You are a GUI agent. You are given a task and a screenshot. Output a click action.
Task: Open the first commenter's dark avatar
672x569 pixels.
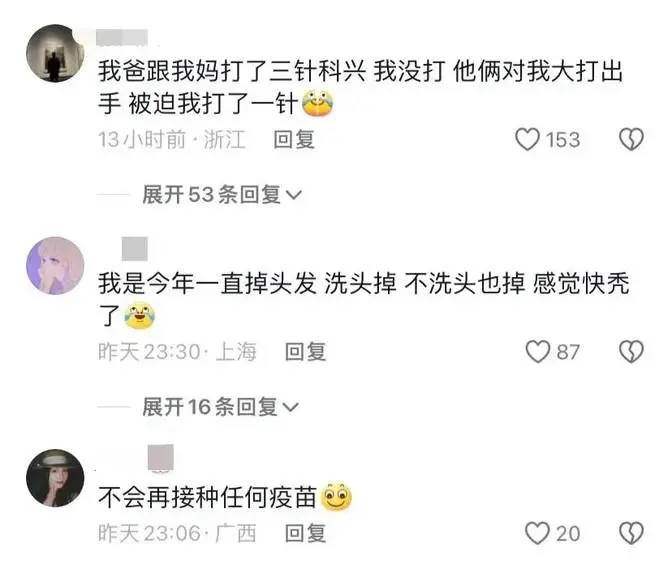coord(55,53)
